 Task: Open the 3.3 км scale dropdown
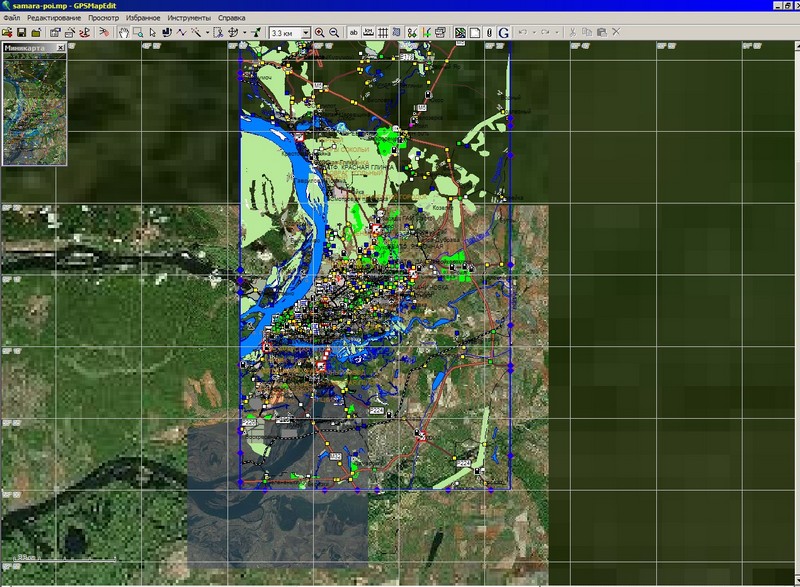click(306, 32)
